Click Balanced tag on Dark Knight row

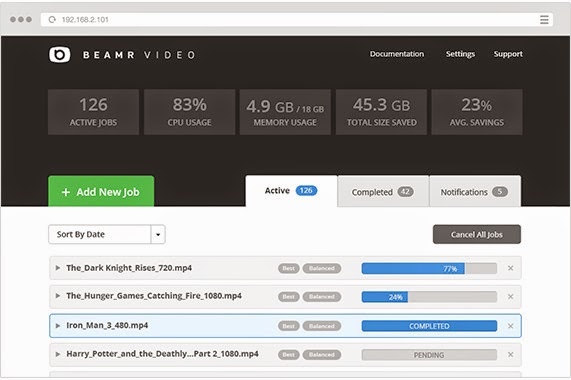(x=322, y=268)
